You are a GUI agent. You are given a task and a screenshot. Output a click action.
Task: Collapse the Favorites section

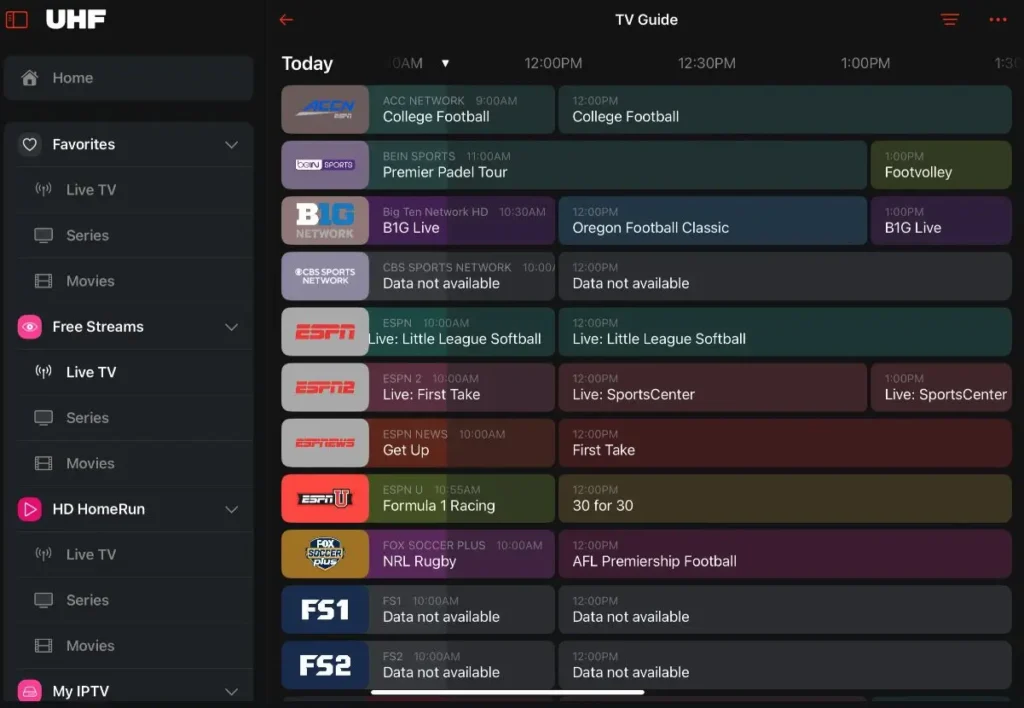(x=231, y=144)
